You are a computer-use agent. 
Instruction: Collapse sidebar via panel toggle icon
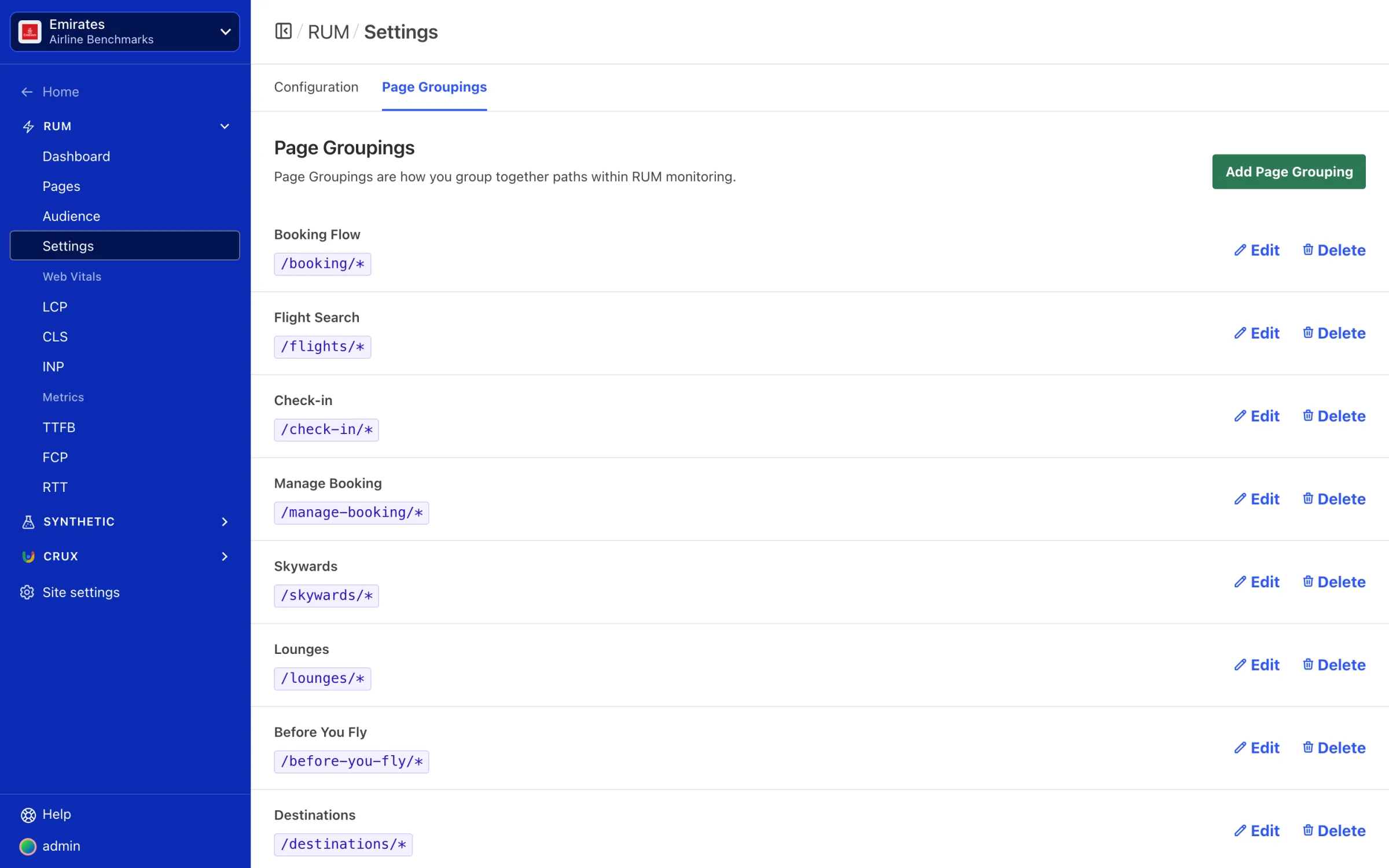click(283, 31)
